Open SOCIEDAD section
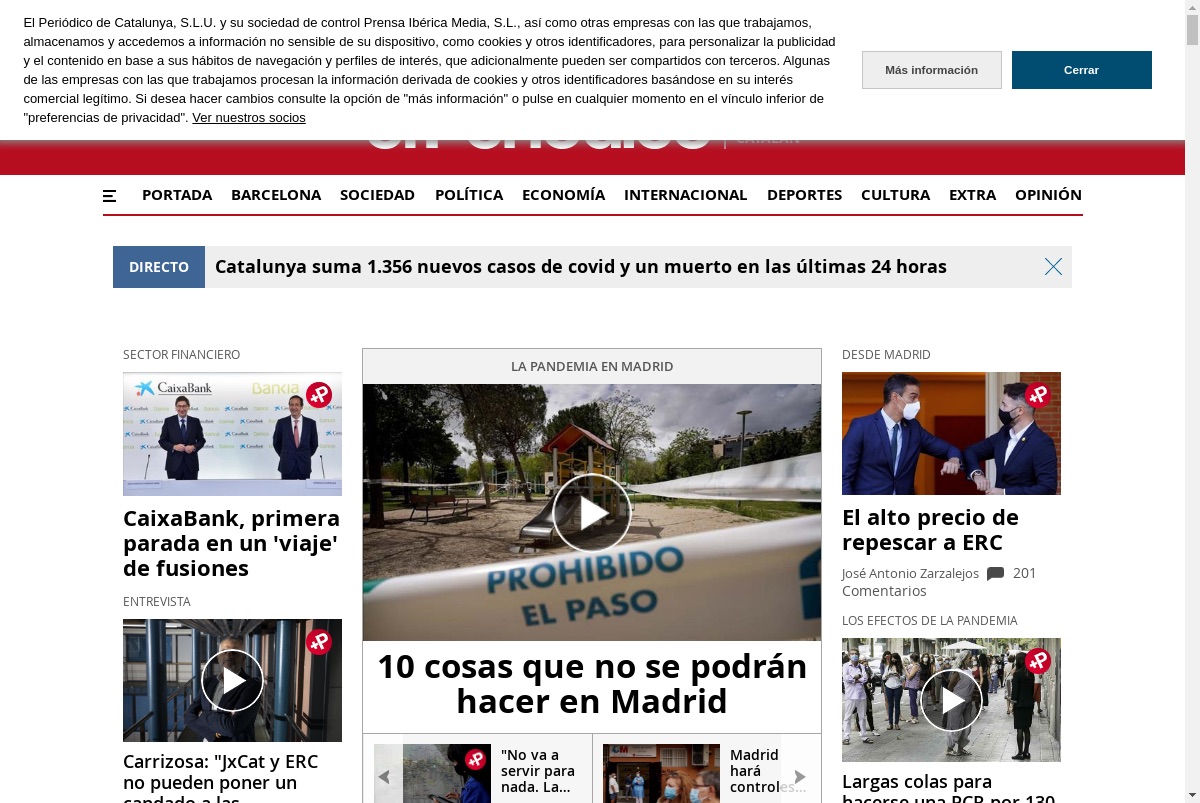Viewport: 1200px width, 803px height. pos(377,195)
